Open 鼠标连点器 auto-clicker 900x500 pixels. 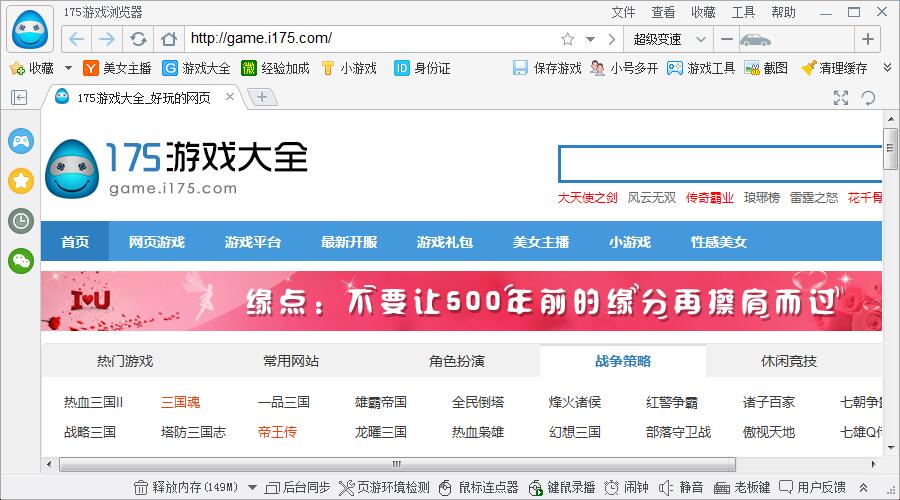click(x=478, y=488)
